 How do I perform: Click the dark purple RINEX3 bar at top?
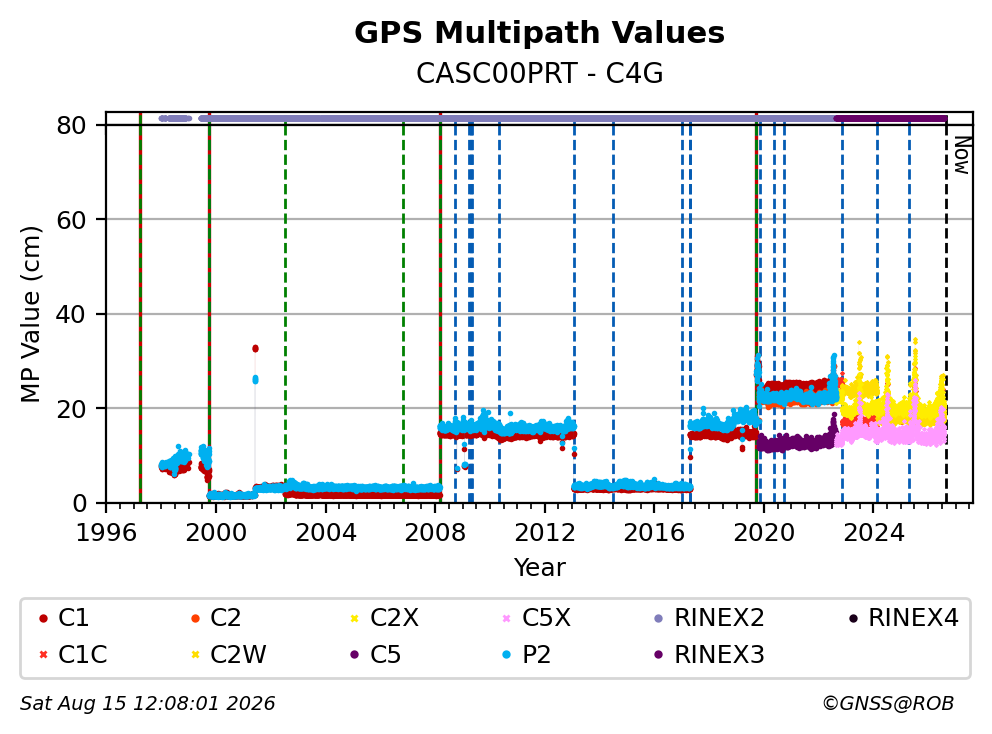point(890,118)
